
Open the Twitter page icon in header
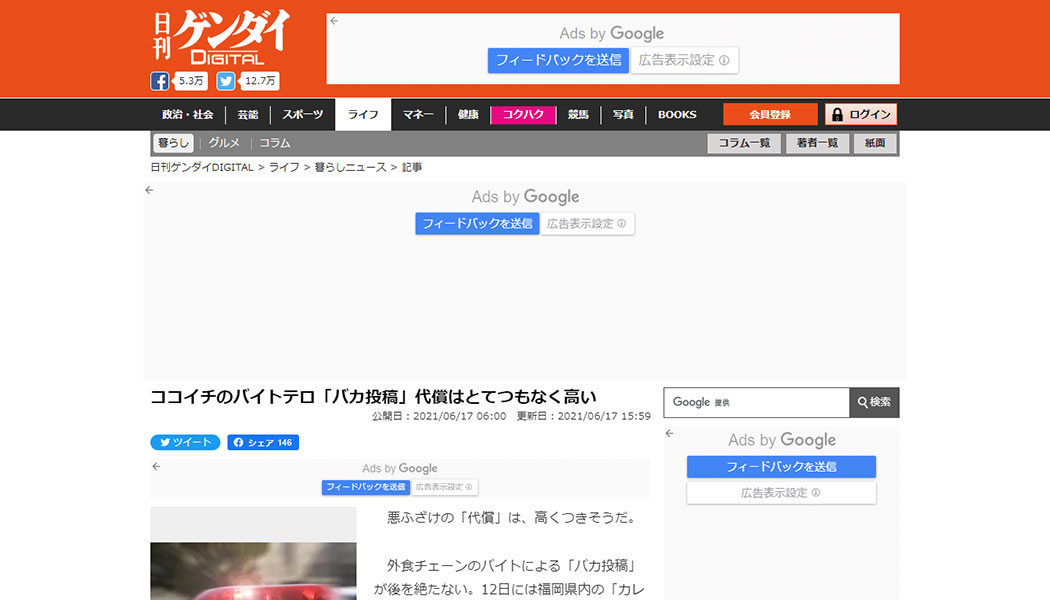227,82
